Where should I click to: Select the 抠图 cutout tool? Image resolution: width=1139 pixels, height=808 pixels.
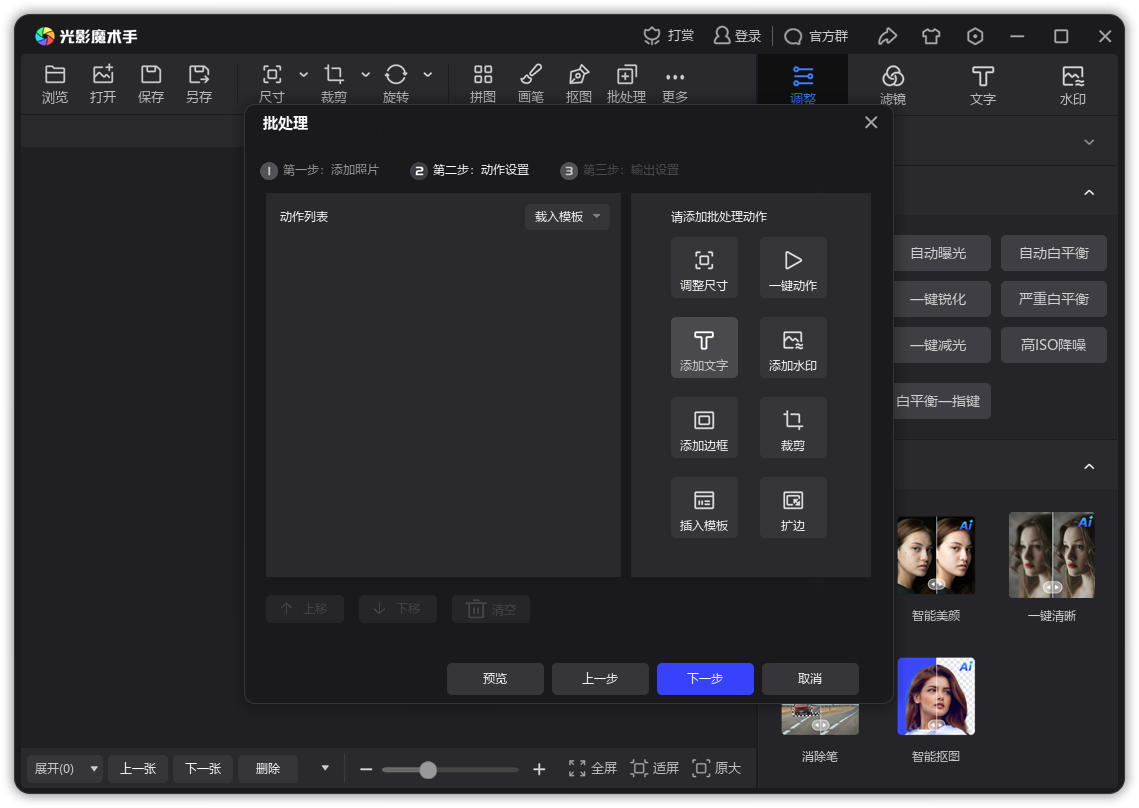tap(578, 83)
